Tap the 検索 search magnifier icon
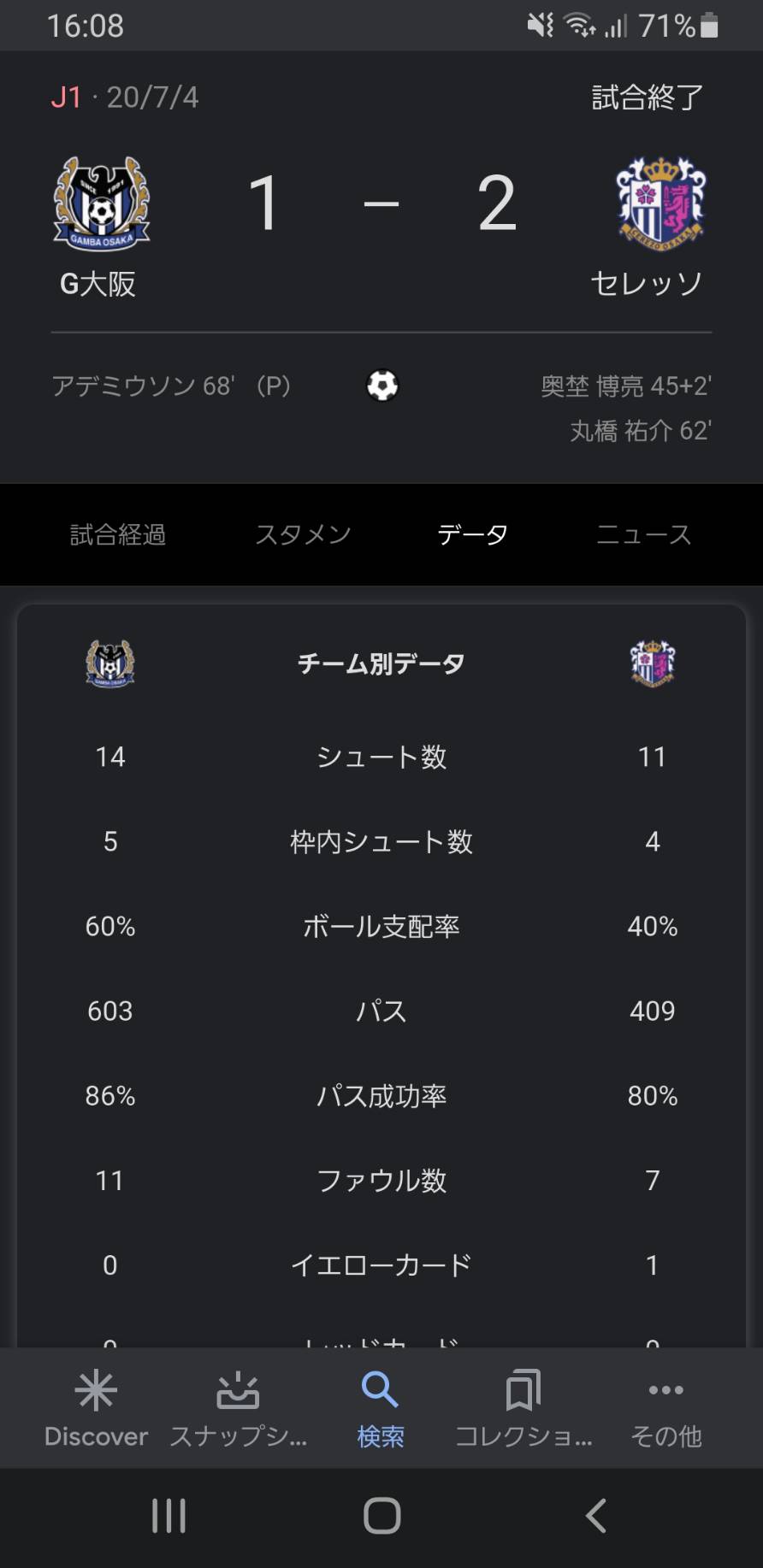 coord(380,1390)
